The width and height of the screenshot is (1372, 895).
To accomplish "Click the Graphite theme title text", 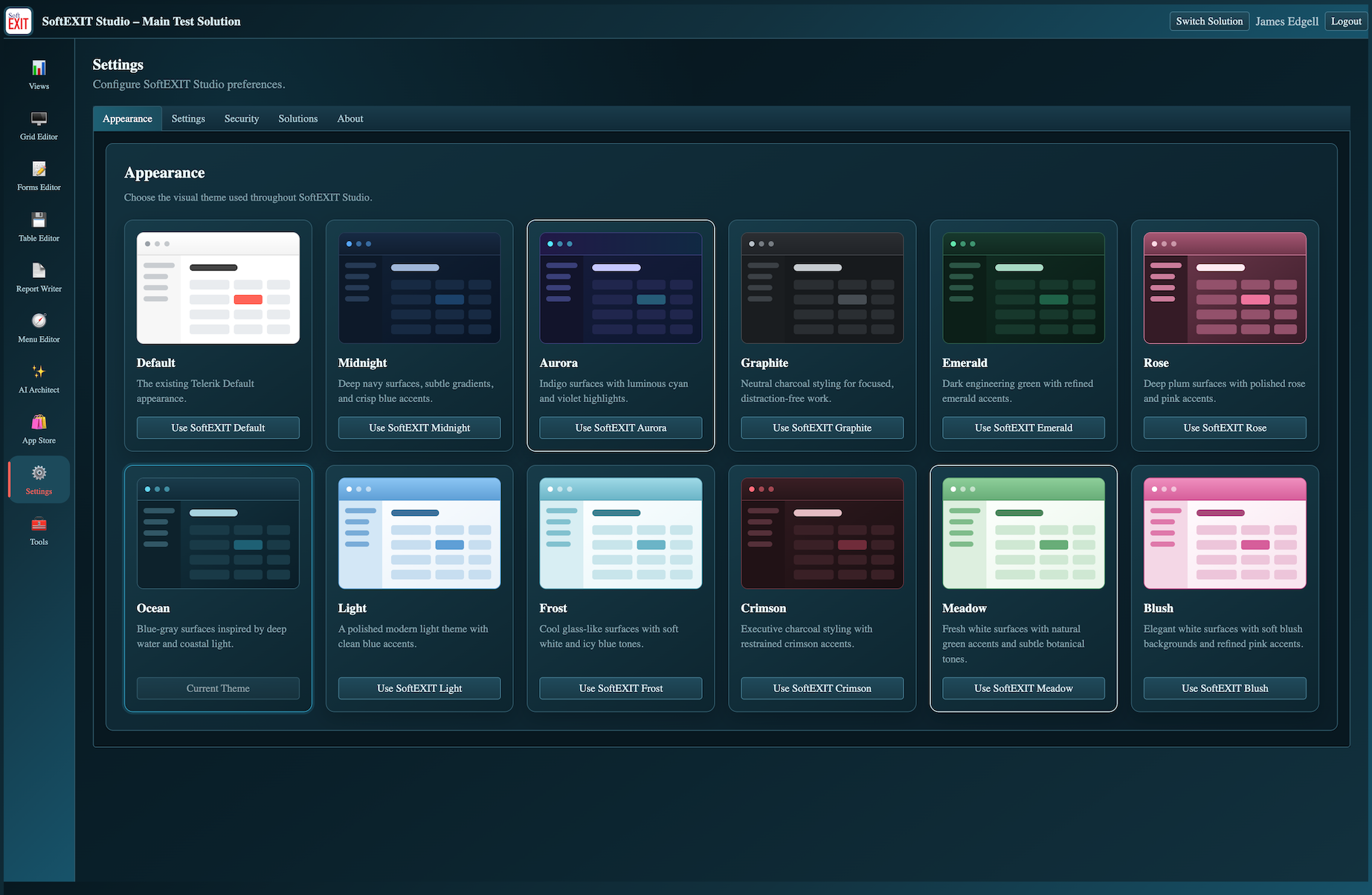I will click(764, 363).
